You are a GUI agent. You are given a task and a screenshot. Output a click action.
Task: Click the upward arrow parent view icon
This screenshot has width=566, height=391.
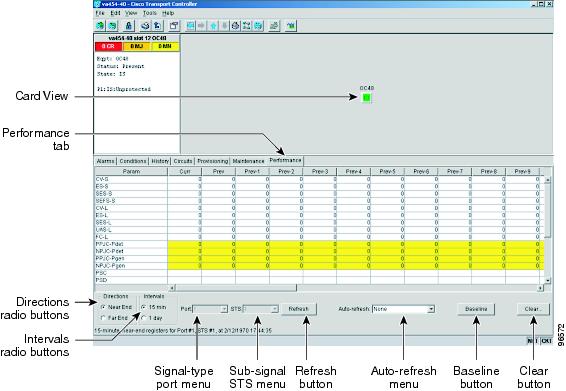[213, 26]
